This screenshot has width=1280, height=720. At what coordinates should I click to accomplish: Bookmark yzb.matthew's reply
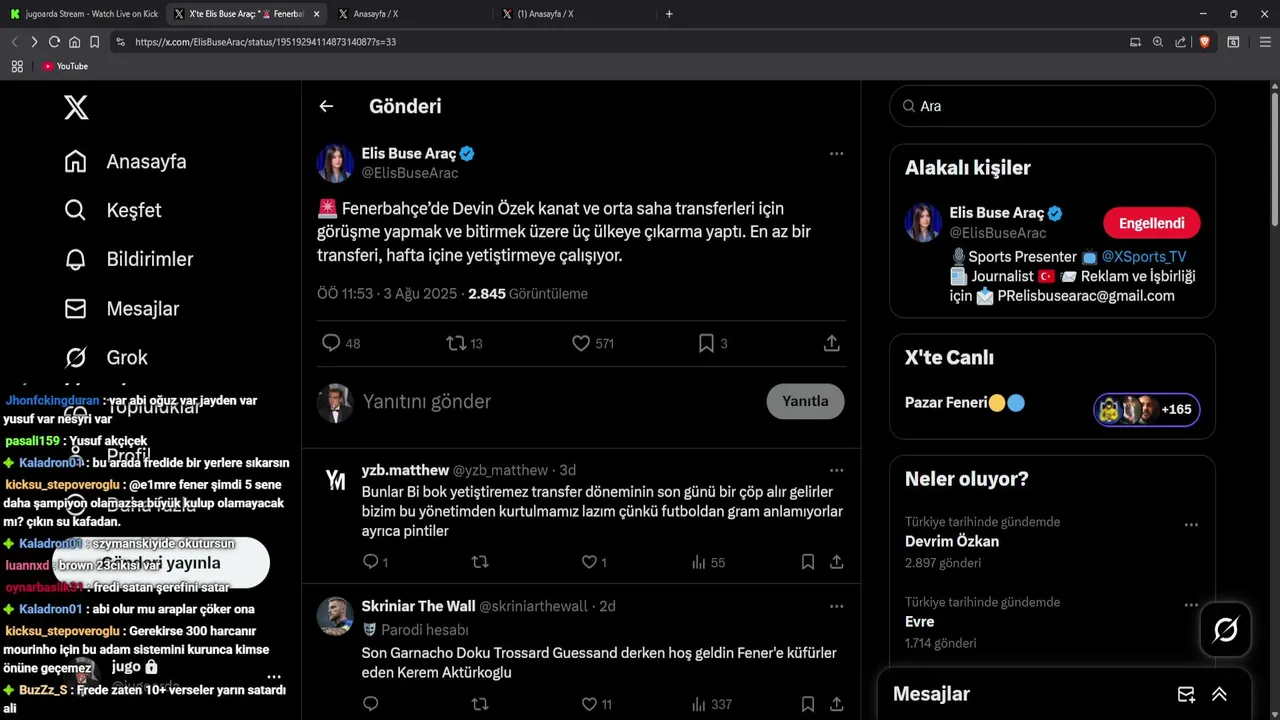807,562
